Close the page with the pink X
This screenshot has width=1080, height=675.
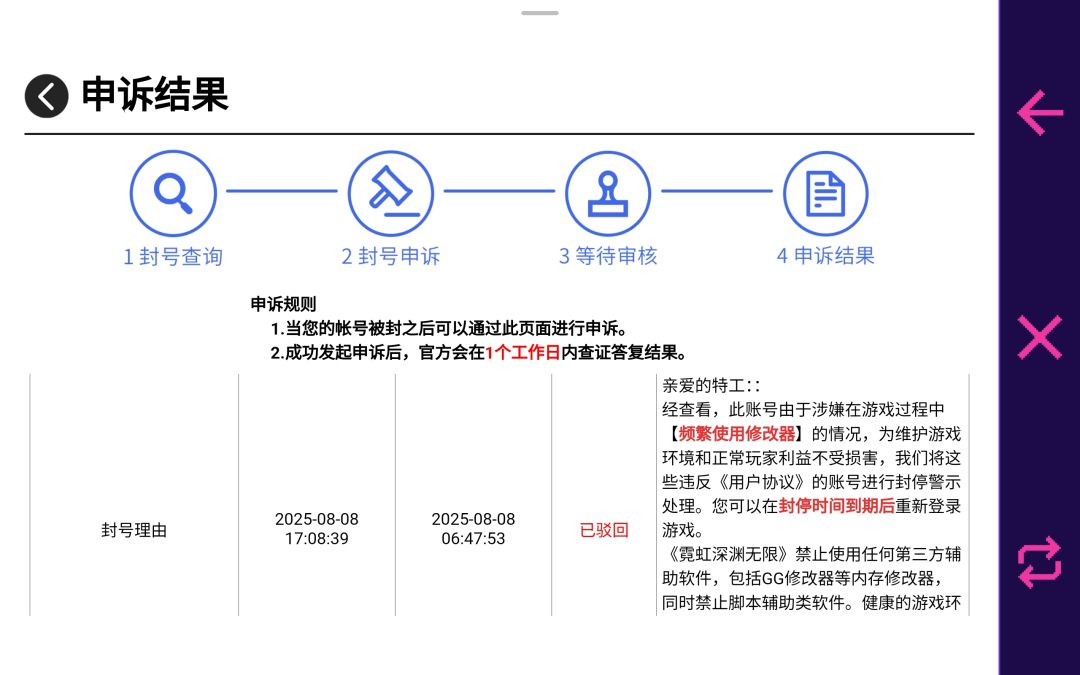tap(1040, 338)
